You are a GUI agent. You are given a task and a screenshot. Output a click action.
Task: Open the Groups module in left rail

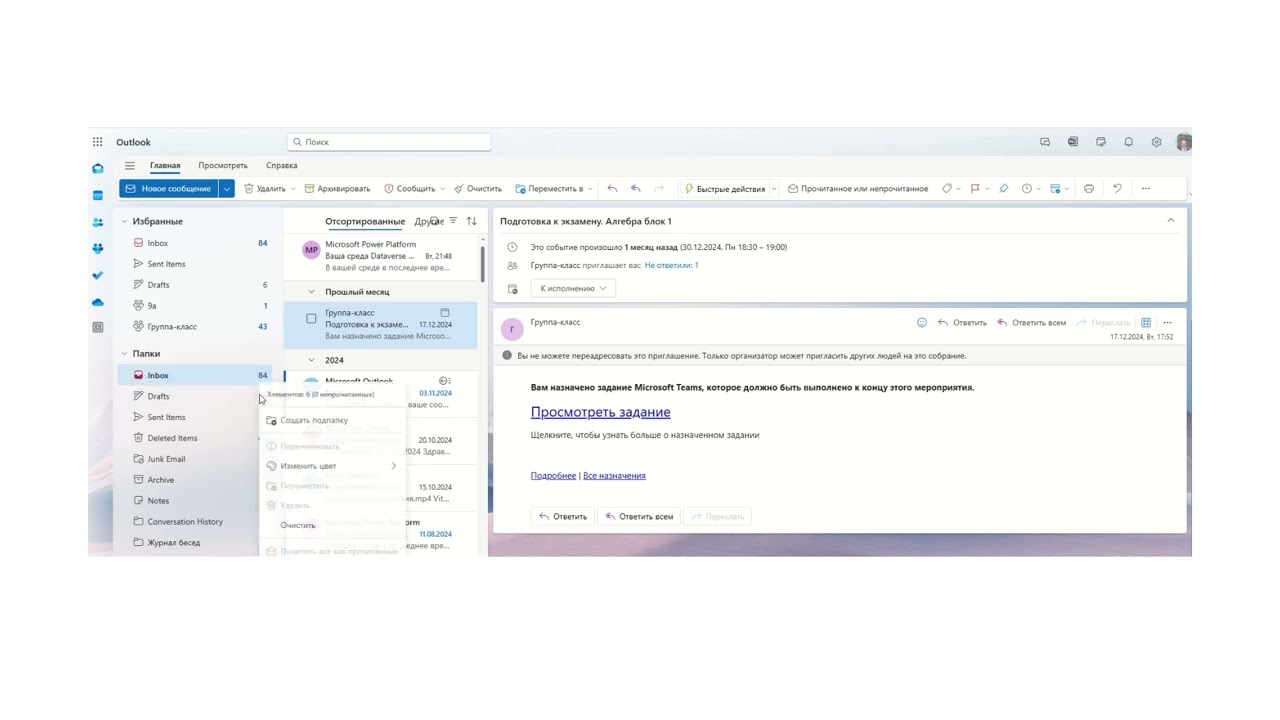97,248
